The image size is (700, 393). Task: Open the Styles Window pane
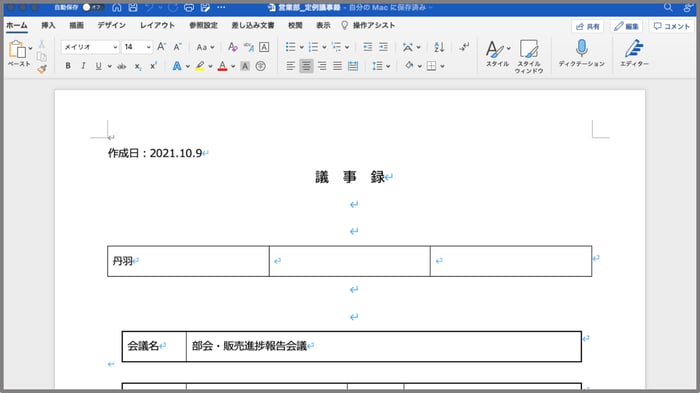click(x=529, y=56)
